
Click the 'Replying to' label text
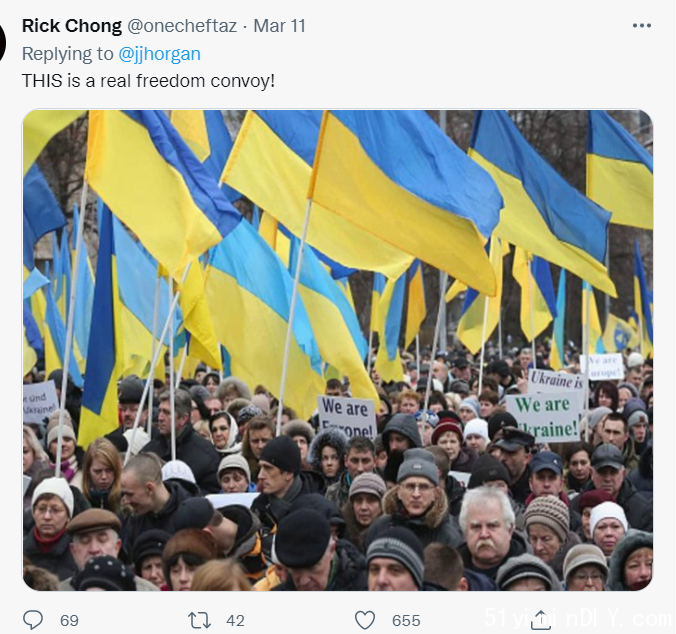click(67, 54)
